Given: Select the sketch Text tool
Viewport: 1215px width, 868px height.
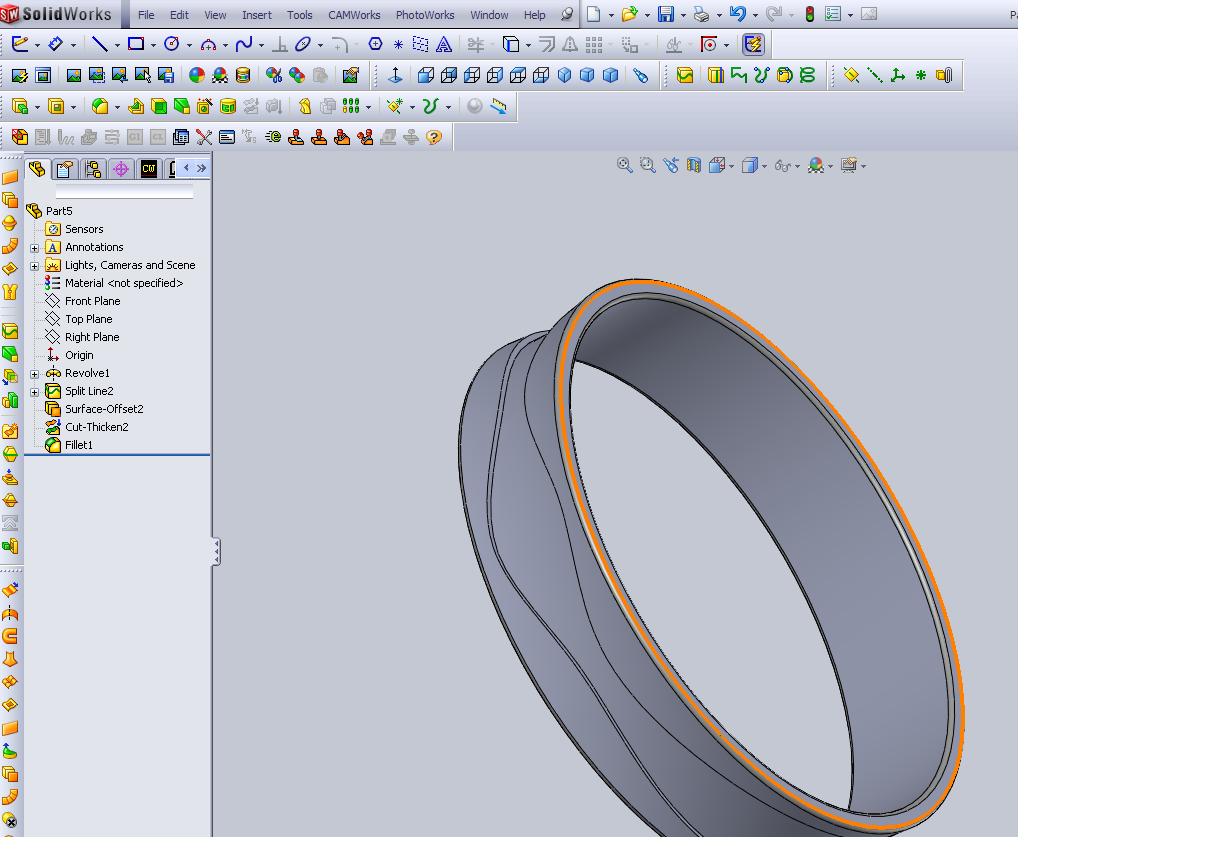Looking at the screenshot, I should (443, 44).
